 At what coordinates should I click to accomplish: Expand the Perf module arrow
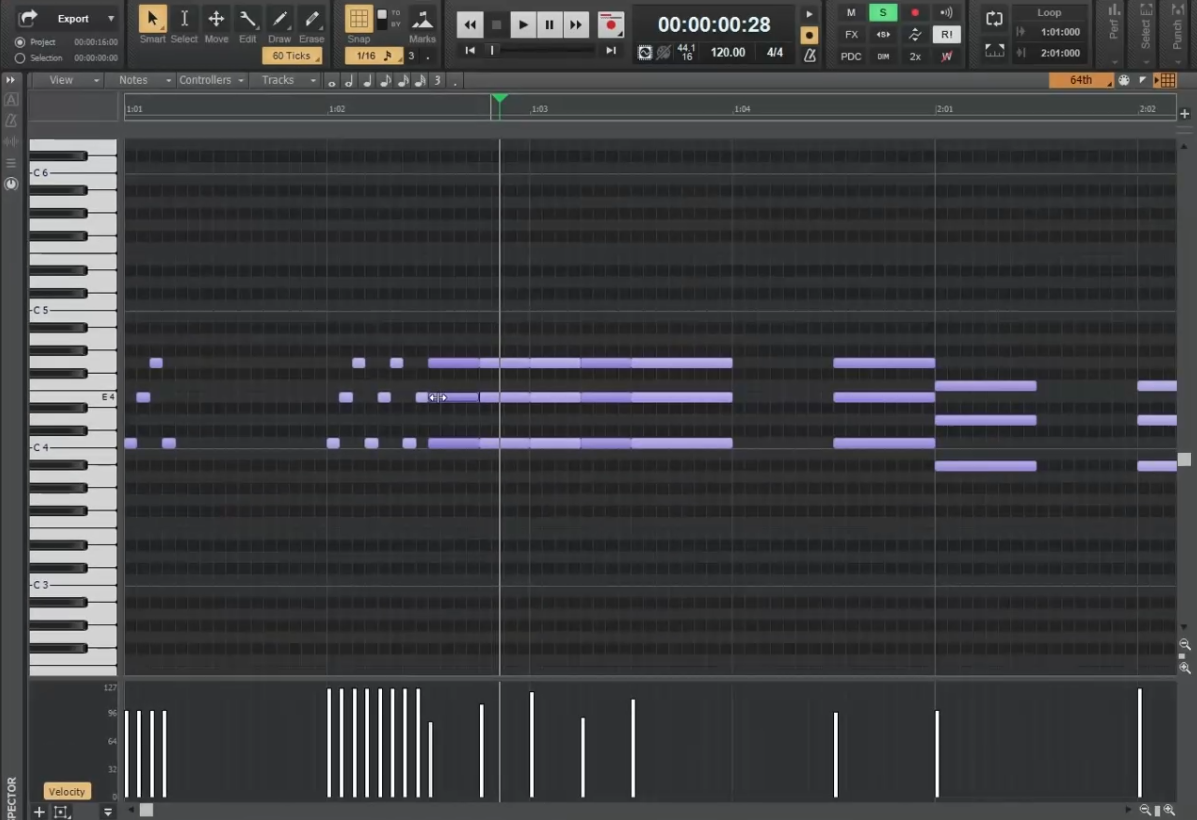tap(1115, 62)
